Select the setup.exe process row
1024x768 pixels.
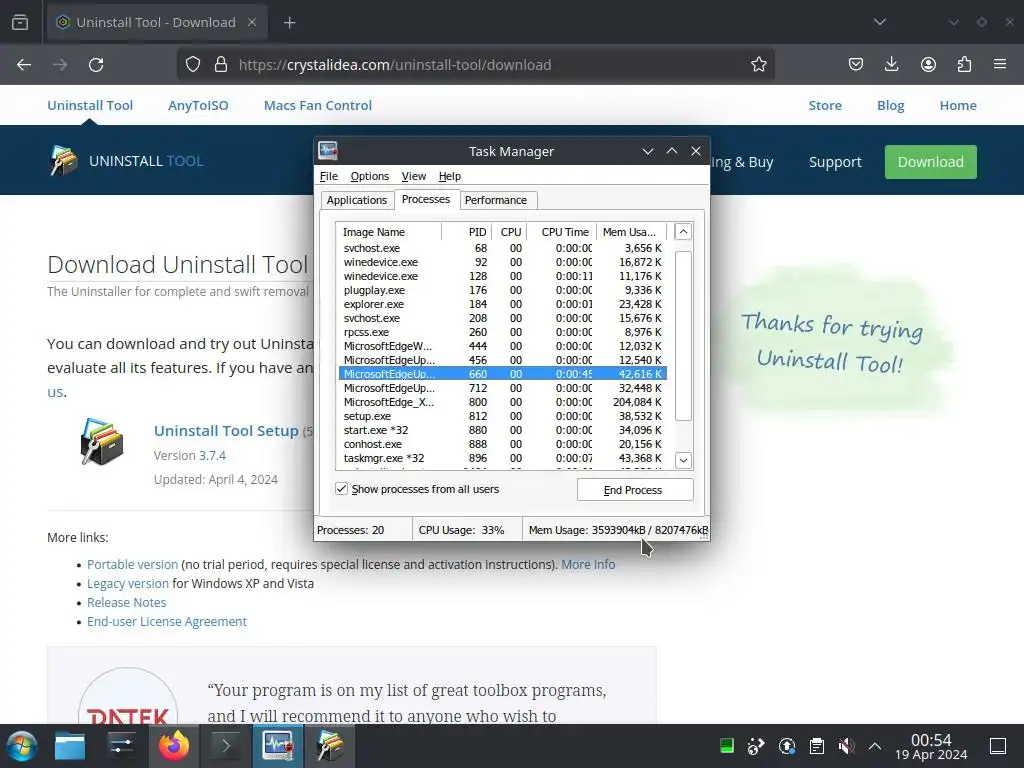tap(502, 416)
